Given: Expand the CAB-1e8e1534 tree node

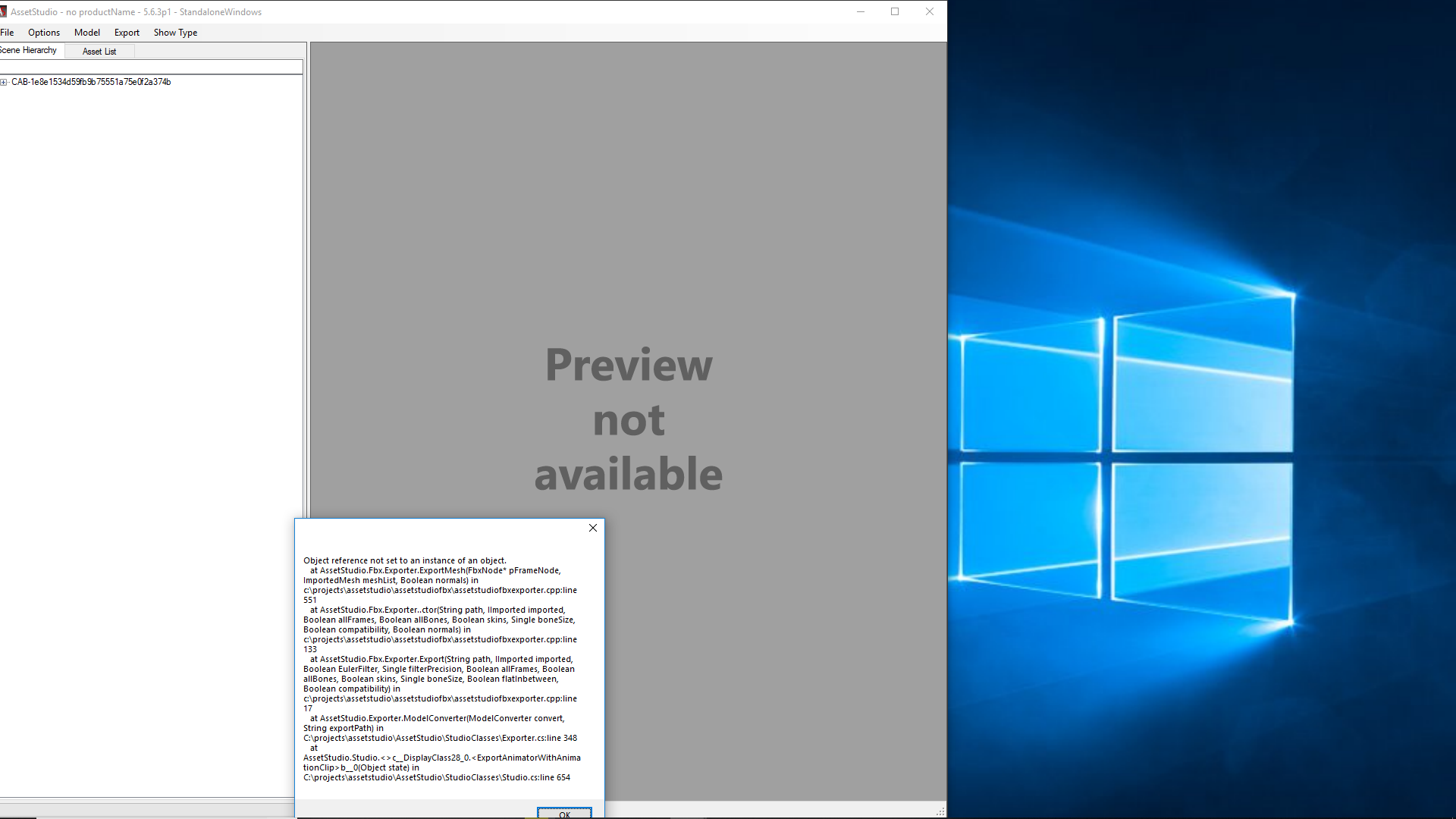Looking at the screenshot, I should pos(5,81).
